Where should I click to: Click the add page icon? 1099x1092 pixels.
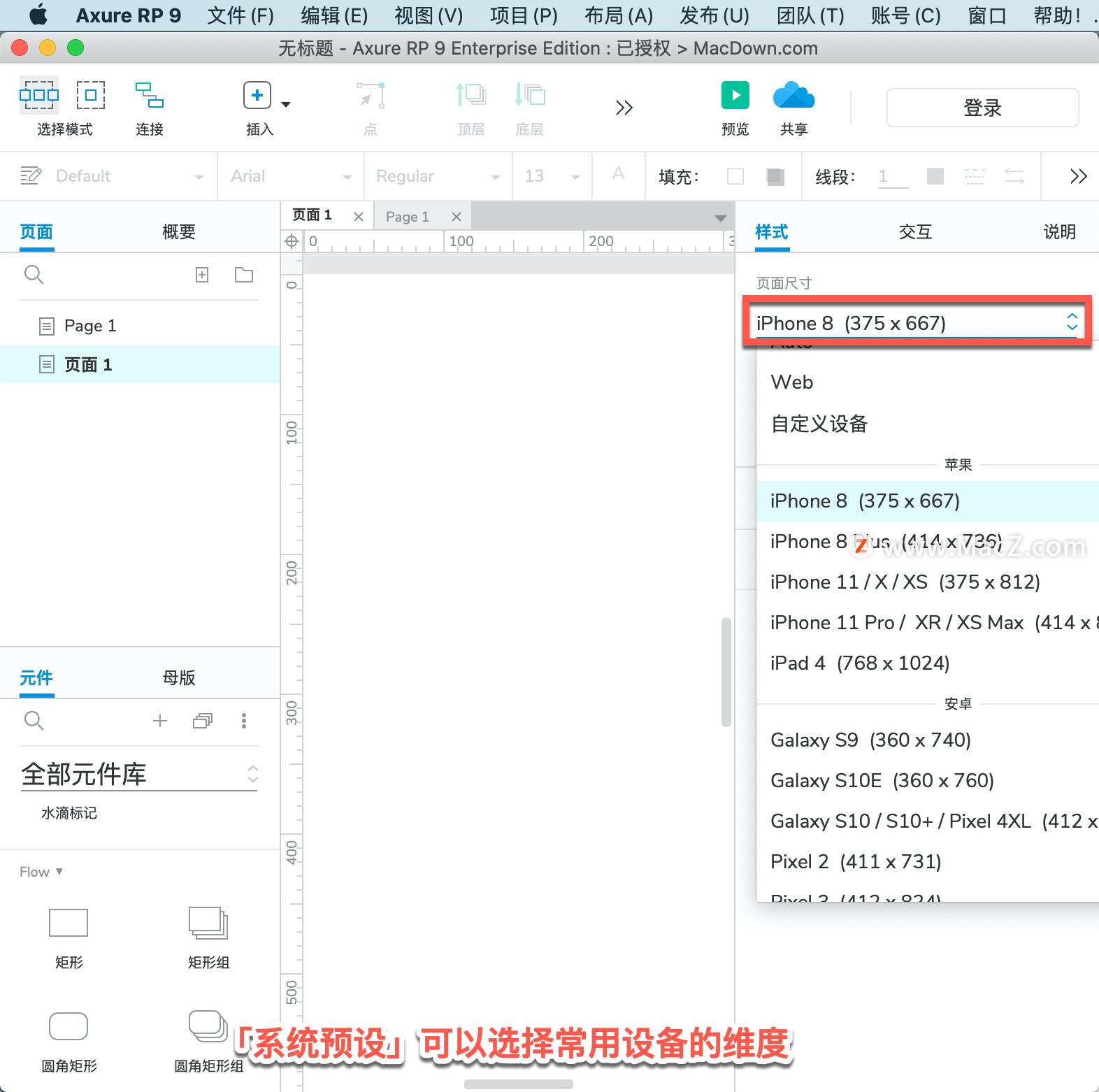[x=202, y=275]
